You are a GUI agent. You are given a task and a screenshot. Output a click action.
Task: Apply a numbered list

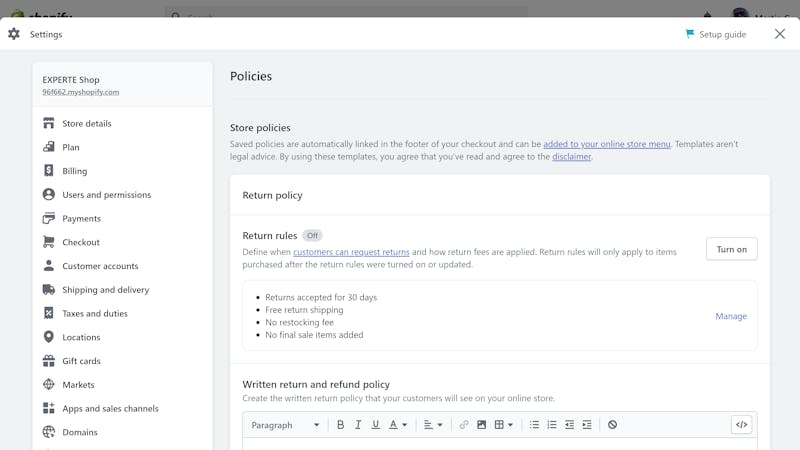coord(552,424)
